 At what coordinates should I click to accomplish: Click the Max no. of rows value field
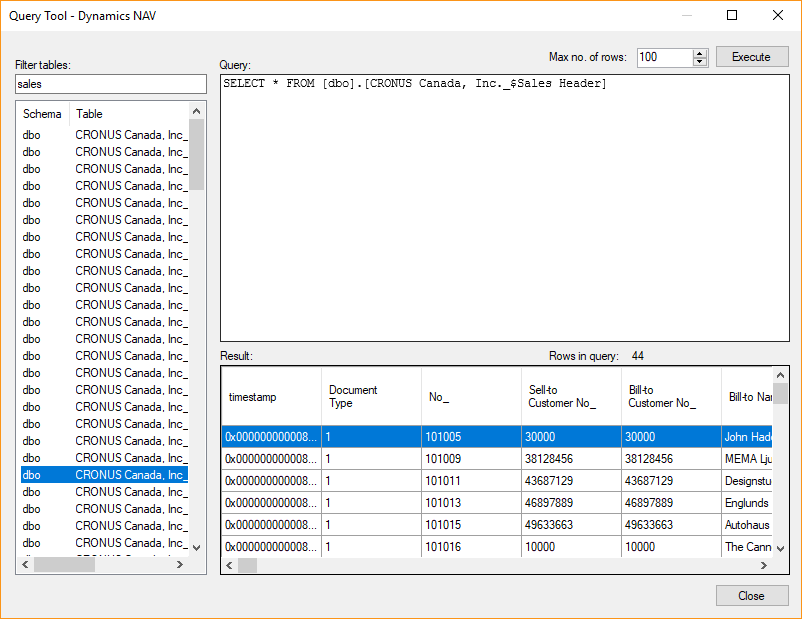[665, 57]
